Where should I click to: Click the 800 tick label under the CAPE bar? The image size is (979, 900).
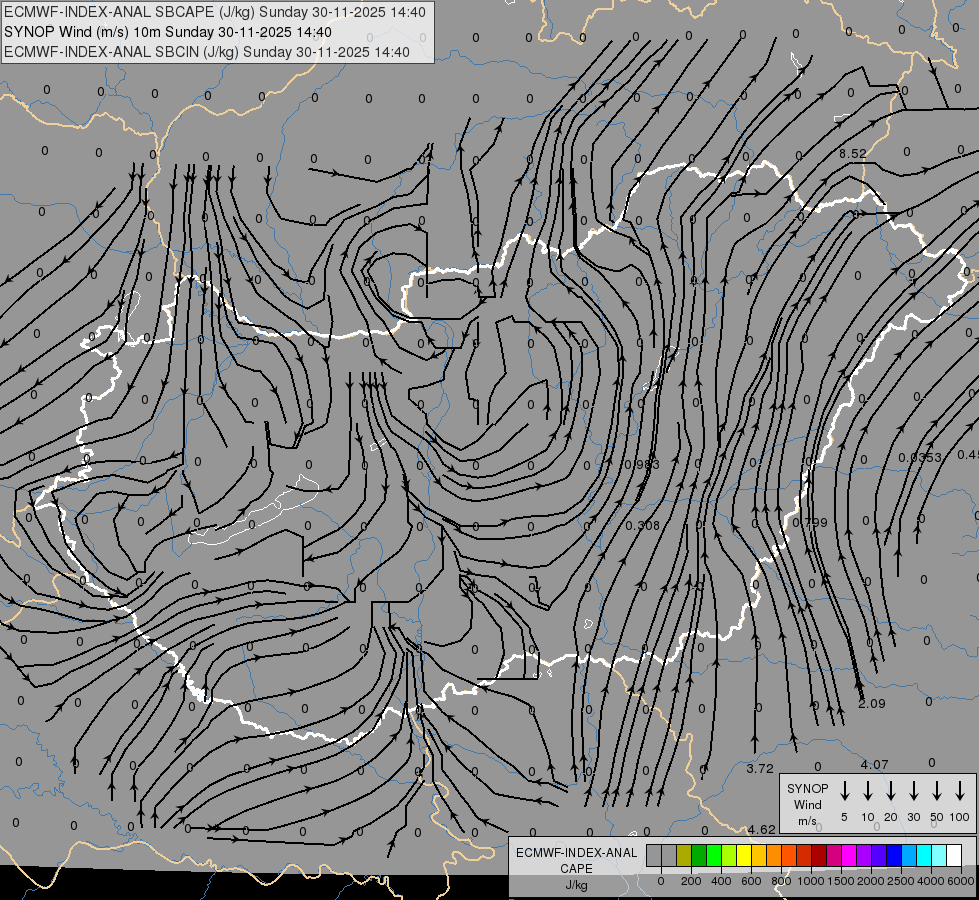click(781, 881)
